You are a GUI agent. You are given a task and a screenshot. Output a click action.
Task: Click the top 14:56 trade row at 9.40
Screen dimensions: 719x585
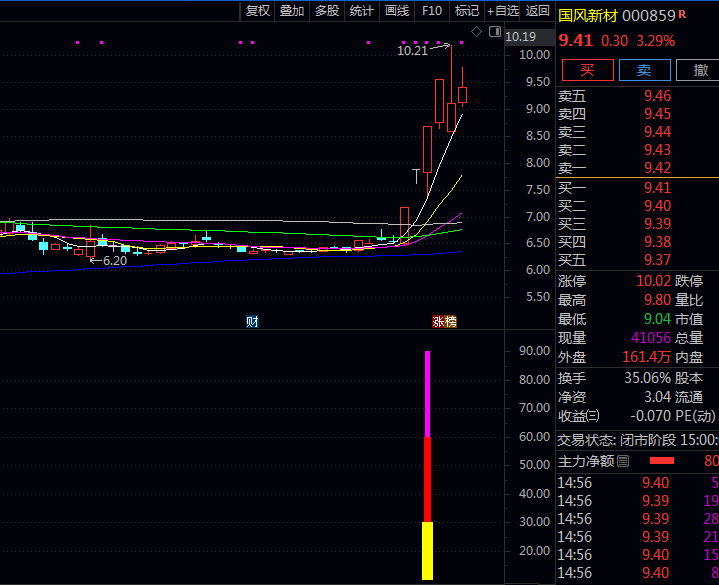click(x=638, y=482)
